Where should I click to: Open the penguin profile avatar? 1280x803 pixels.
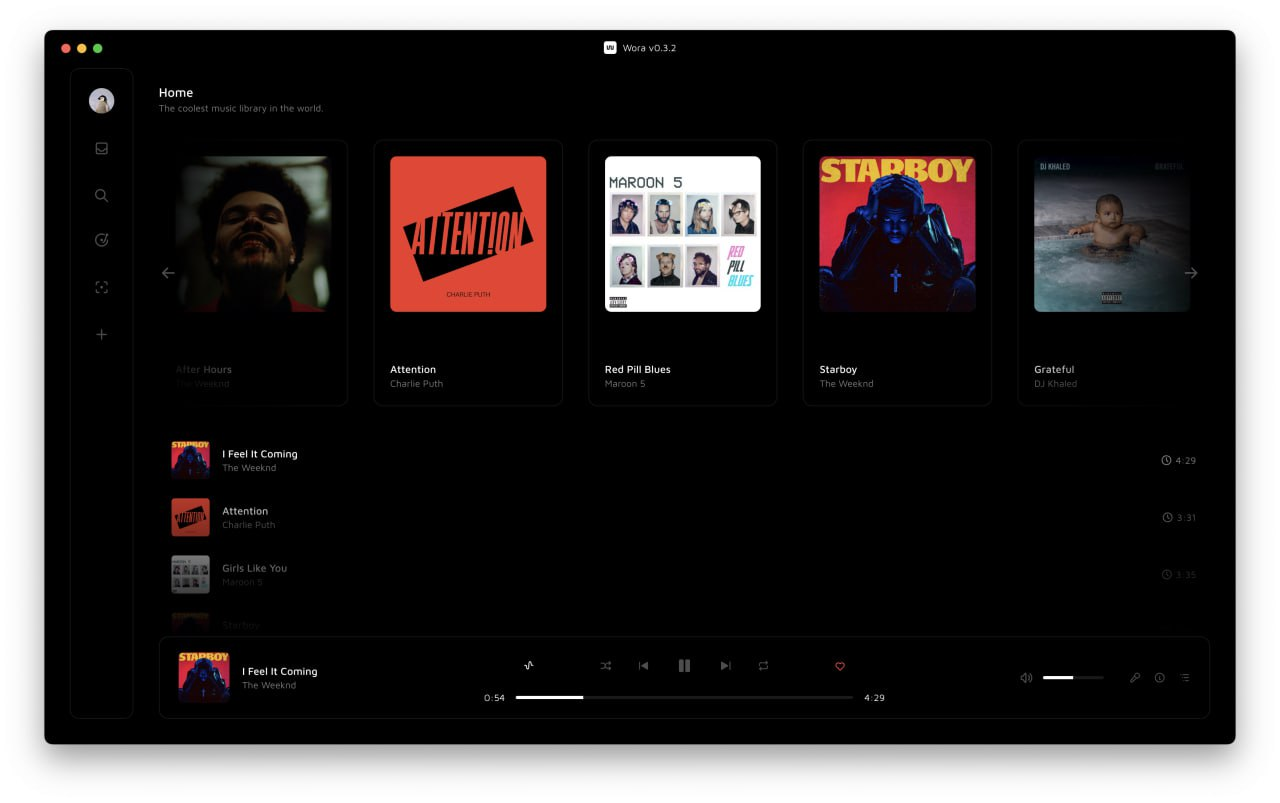[x=101, y=100]
